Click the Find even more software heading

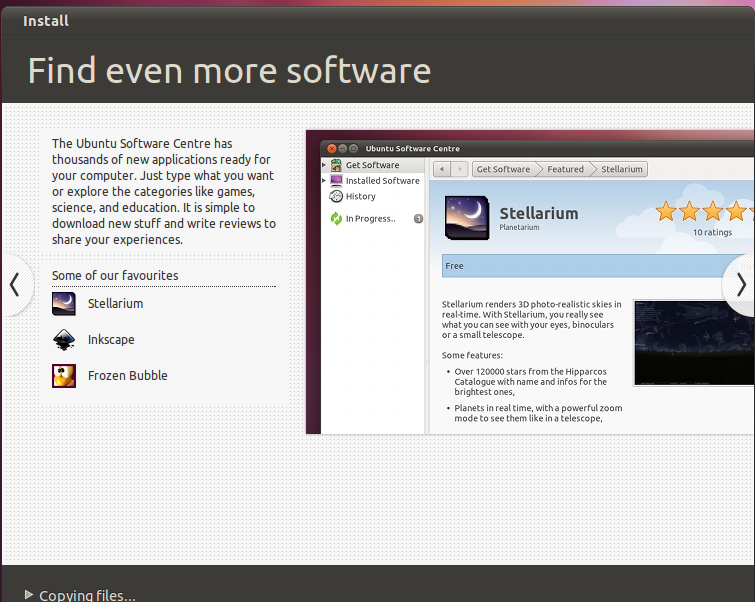point(229,71)
